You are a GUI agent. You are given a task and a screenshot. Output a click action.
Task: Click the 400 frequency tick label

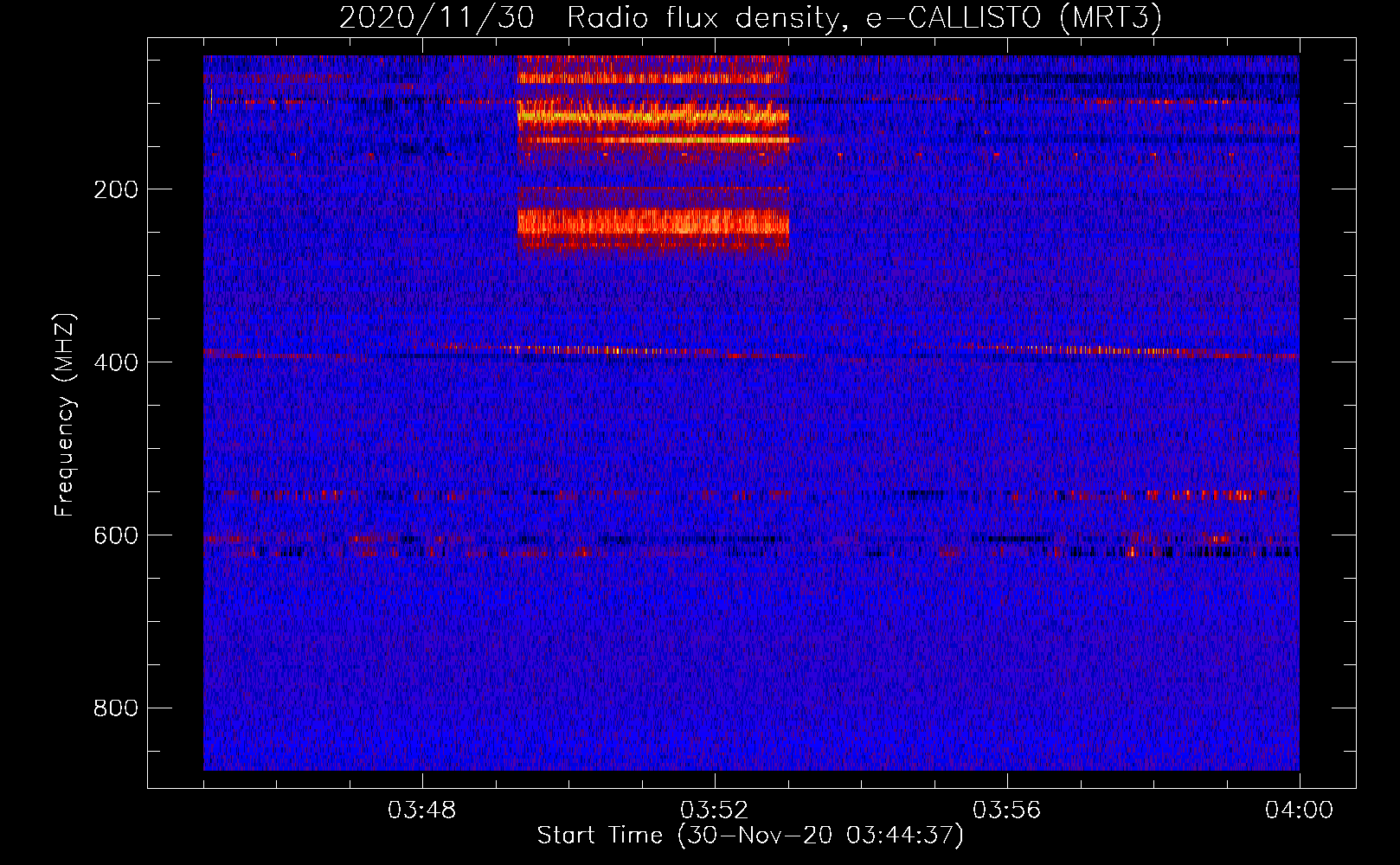(116, 362)
